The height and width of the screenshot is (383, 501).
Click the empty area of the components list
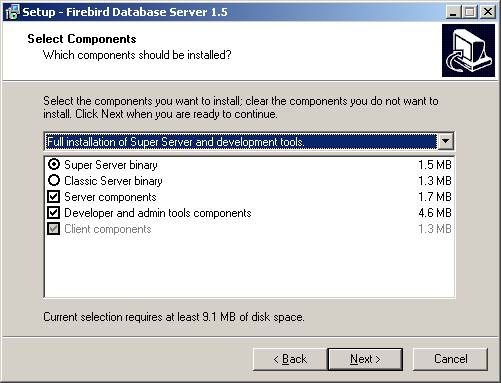pos(249,267)
